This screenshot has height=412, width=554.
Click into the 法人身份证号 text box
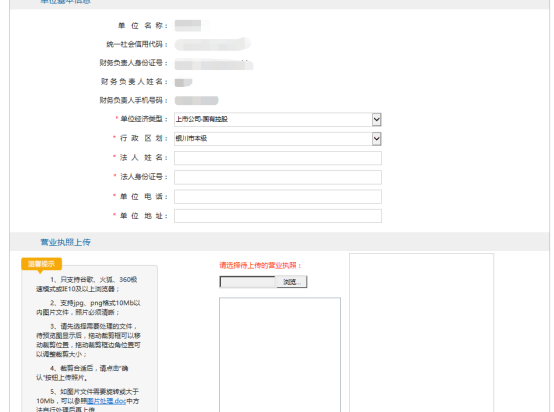click(278, 177)
